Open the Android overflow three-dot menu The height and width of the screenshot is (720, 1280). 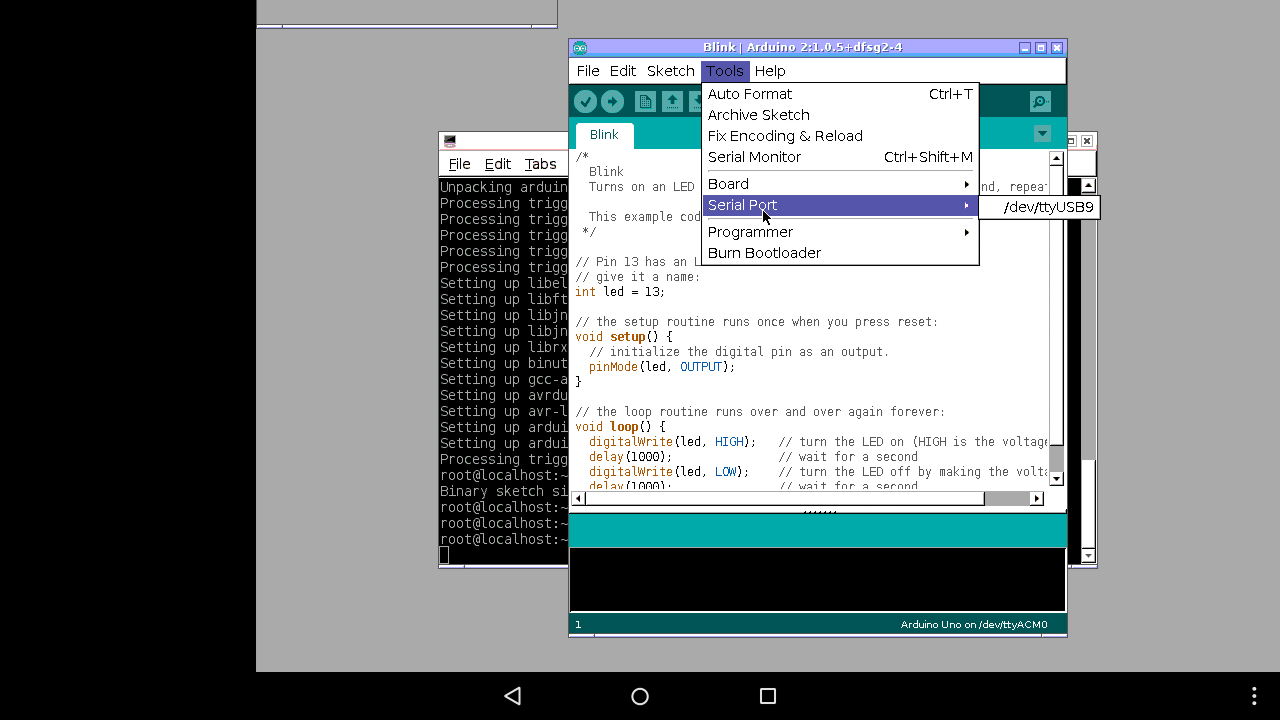click(1254, 696)
